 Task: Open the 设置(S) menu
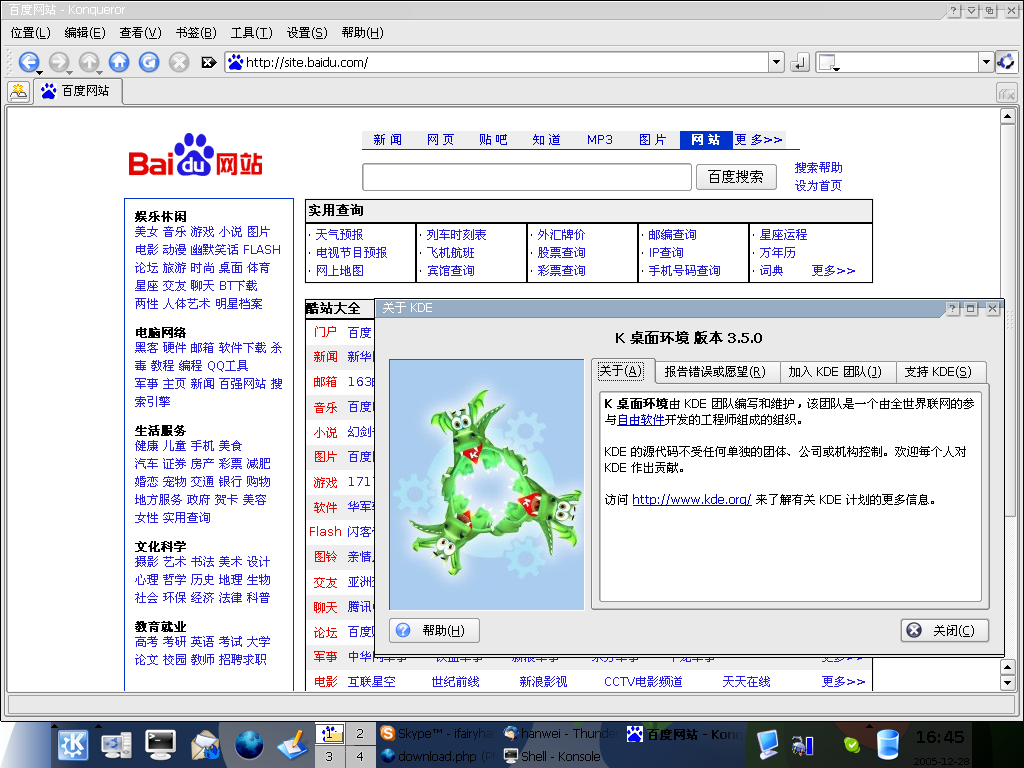[x=307, y=33]
